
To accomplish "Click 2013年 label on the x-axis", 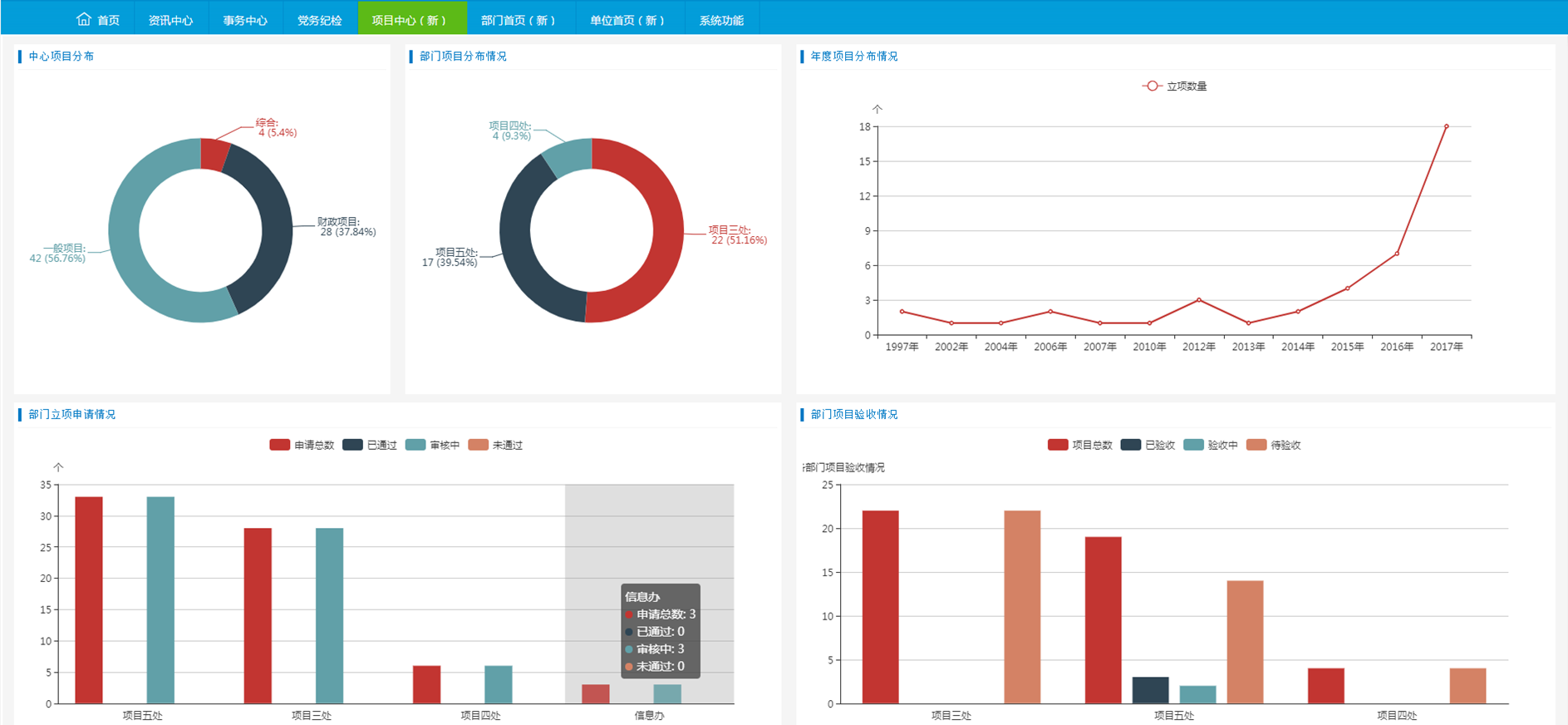I will click(1248, 347).
